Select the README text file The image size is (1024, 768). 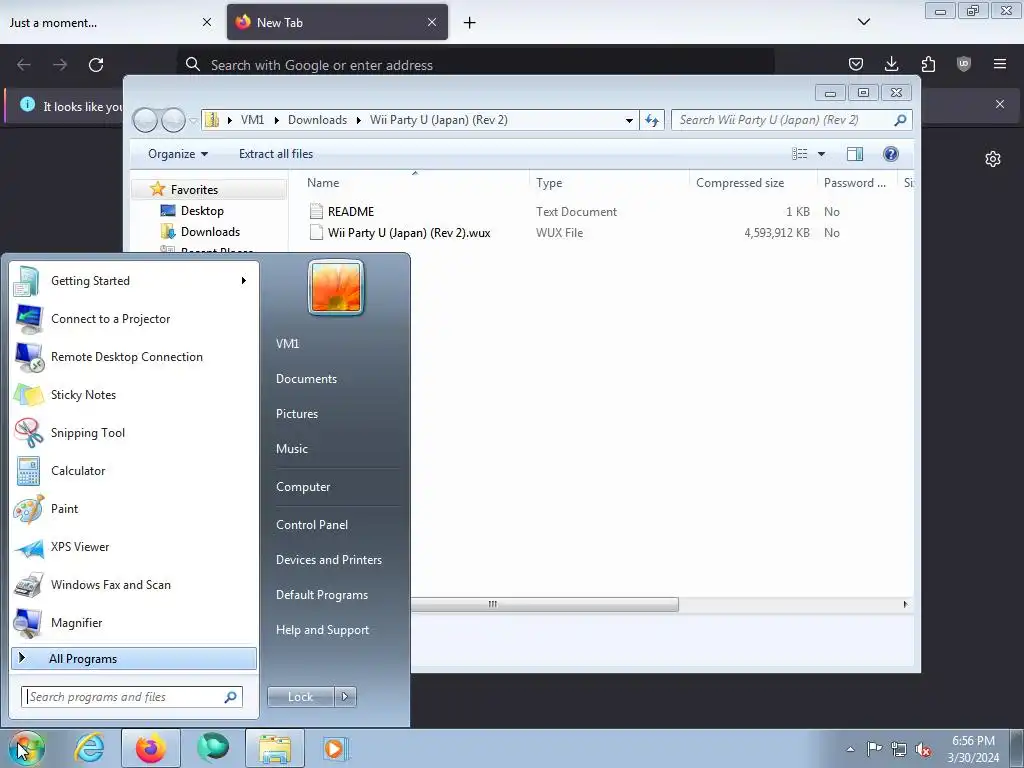351,212
